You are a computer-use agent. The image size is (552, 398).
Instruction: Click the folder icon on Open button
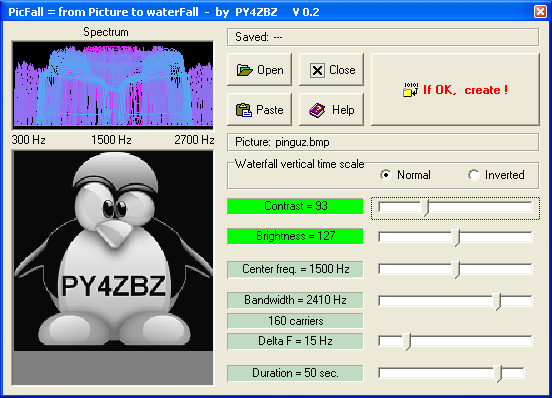(x=245, y=70)
